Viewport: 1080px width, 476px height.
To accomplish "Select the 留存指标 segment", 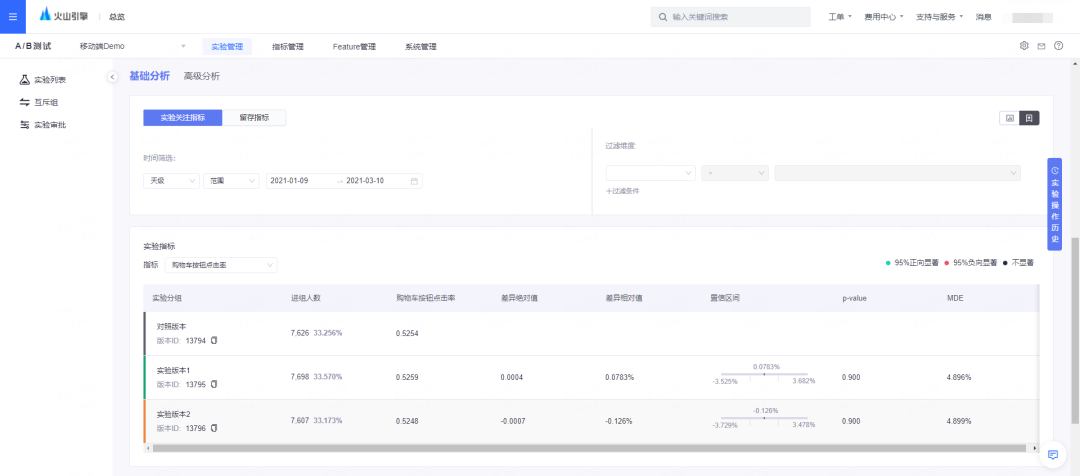I will 254,118.
